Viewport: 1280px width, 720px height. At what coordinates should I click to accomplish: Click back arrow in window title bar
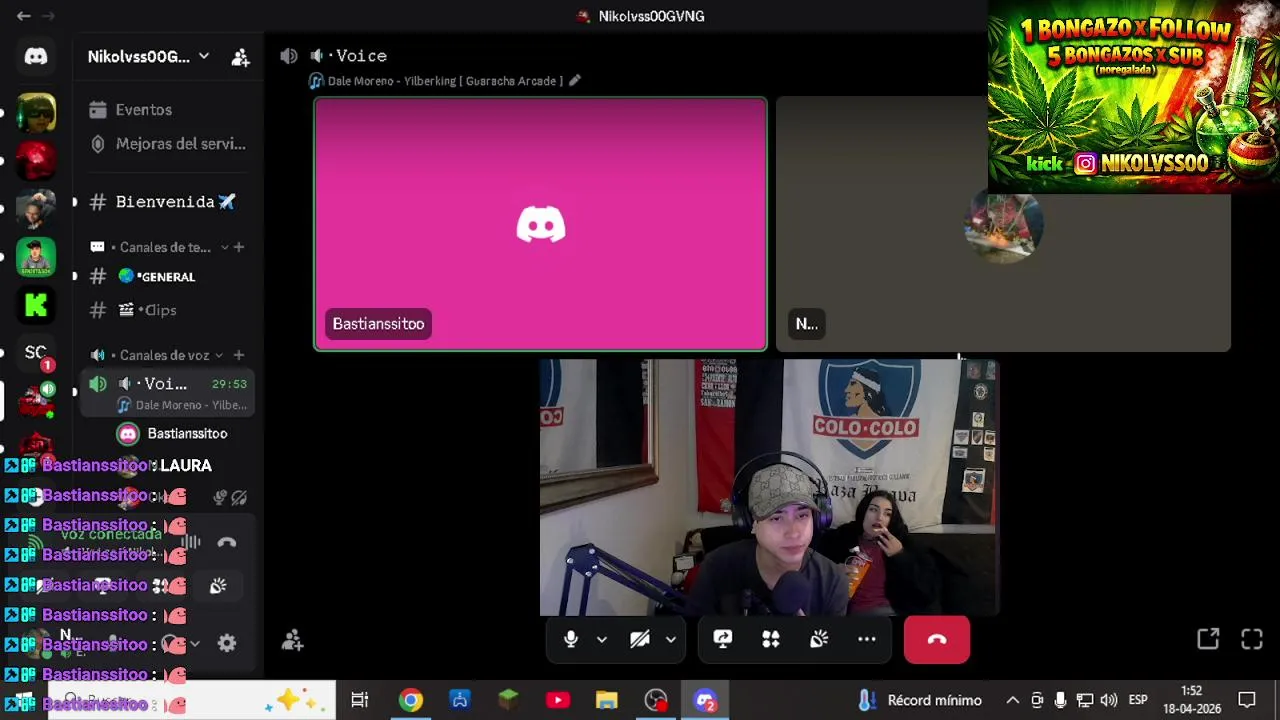(x=24, y=16)
